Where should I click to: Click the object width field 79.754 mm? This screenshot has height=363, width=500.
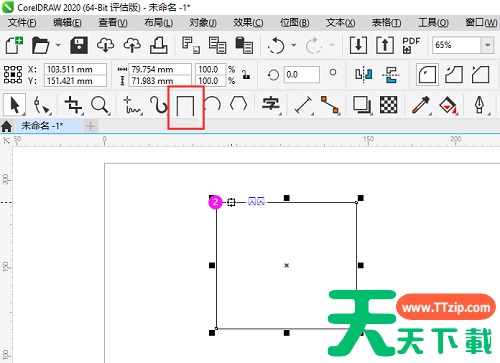tap(160, 69)
